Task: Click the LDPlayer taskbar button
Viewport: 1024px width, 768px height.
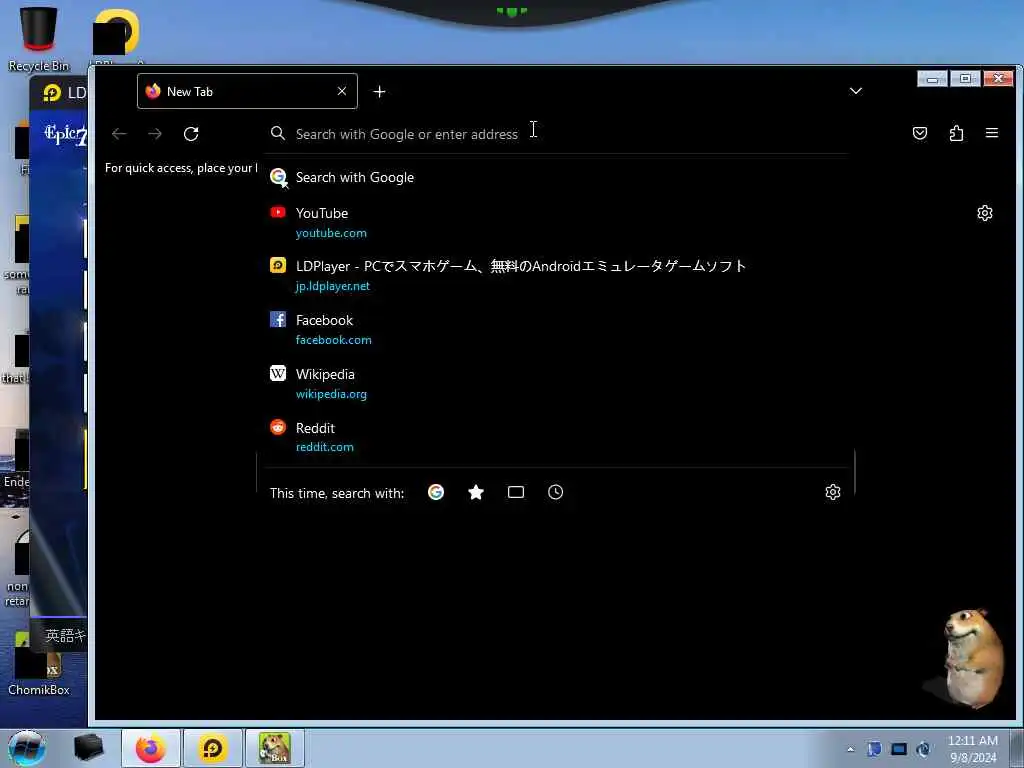Action: point(212,748)
